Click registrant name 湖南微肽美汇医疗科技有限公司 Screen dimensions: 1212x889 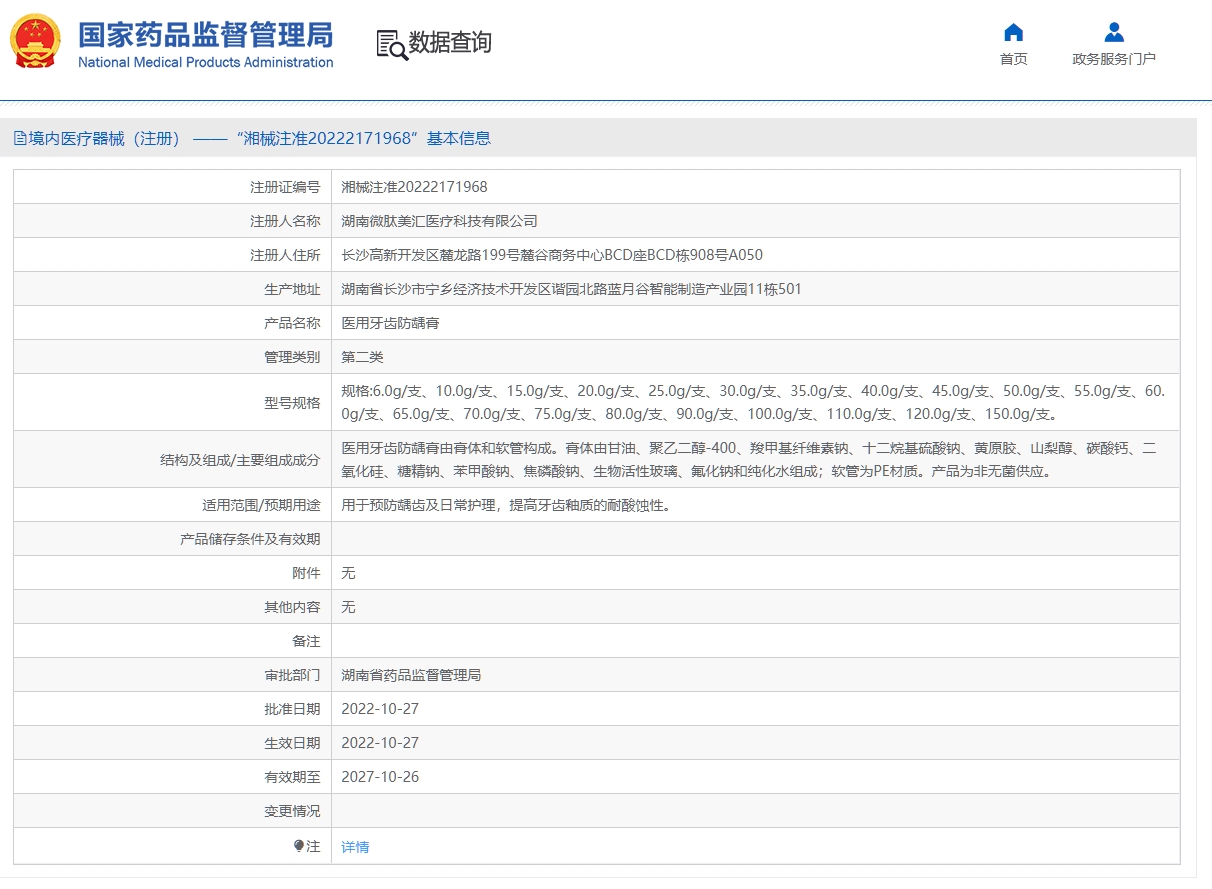tap(439, 221)
